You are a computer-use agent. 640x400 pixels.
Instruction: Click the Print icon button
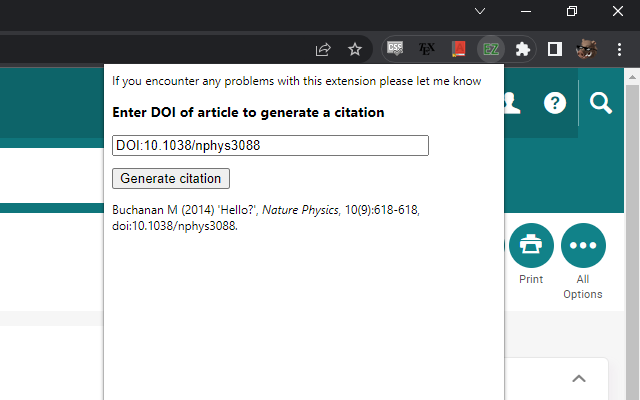point(531,245)
